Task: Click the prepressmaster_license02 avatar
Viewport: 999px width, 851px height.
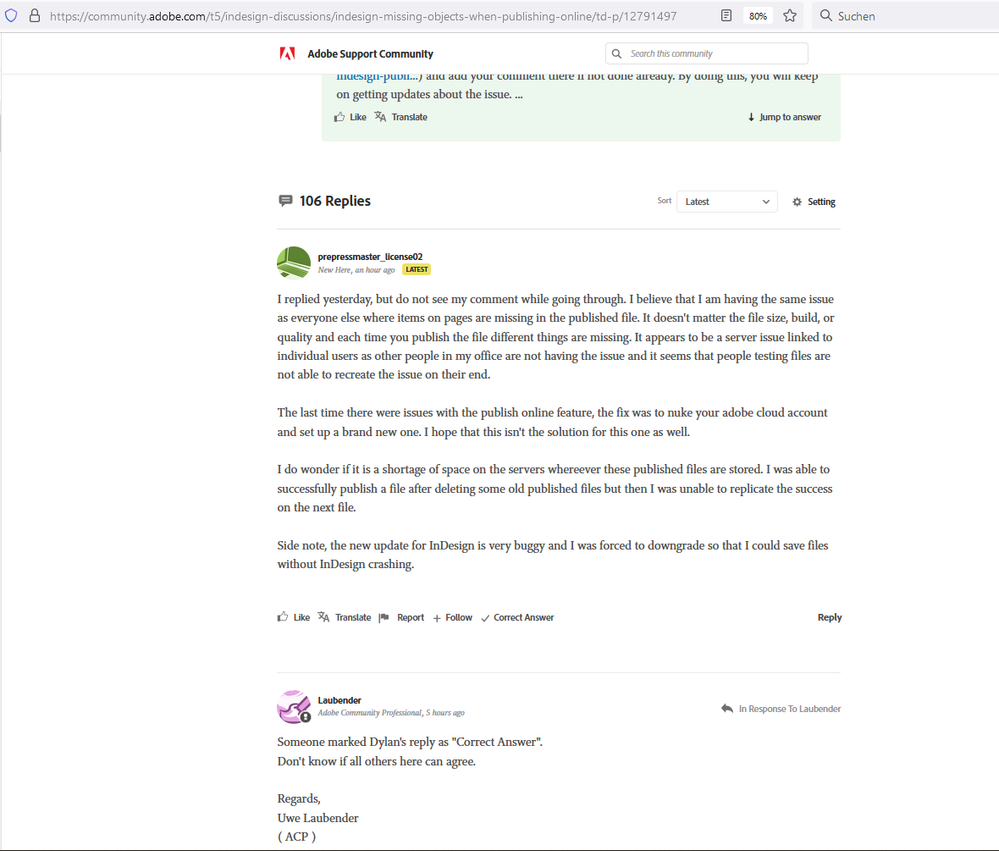Action: [294, 263]
